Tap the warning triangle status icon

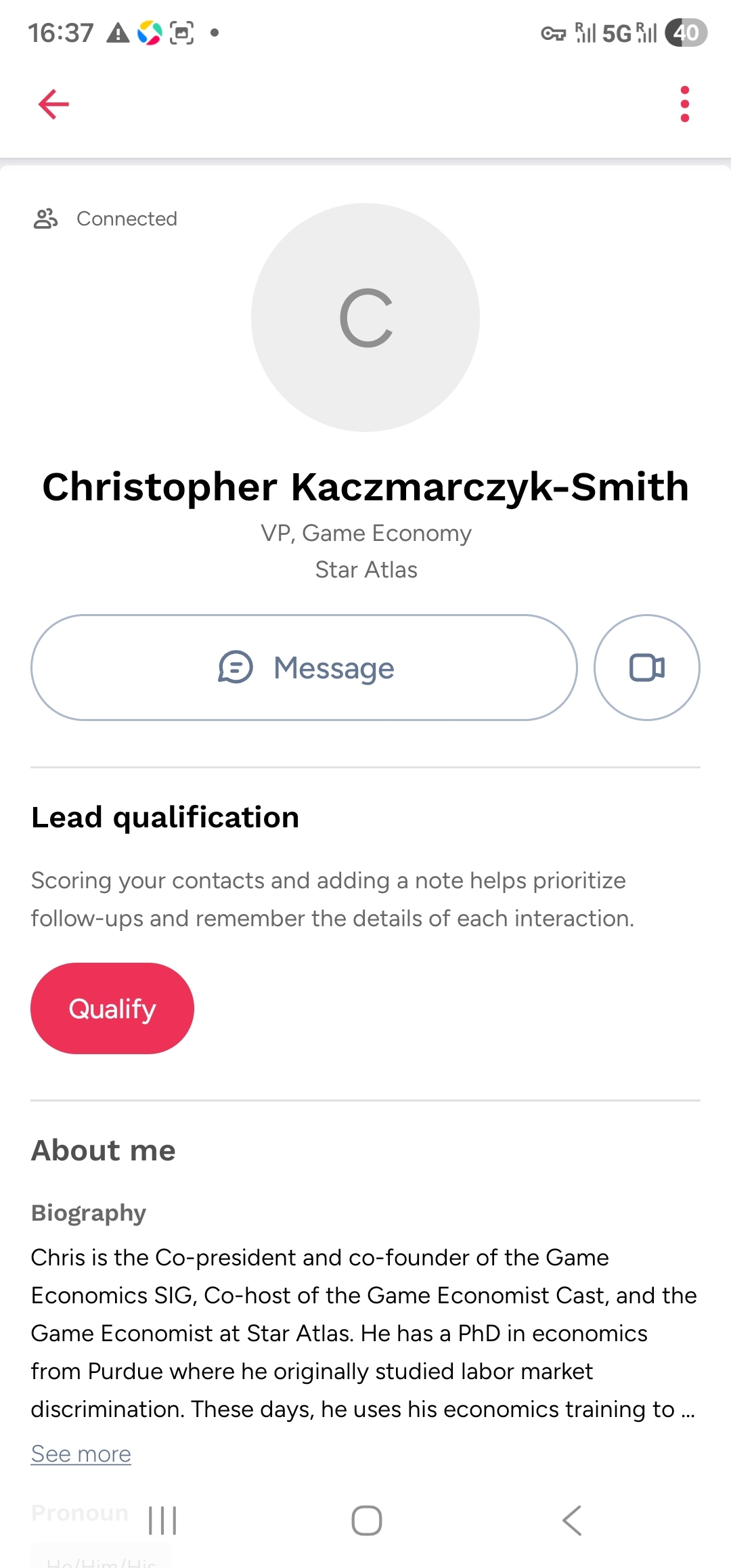(x=118, y=32)
